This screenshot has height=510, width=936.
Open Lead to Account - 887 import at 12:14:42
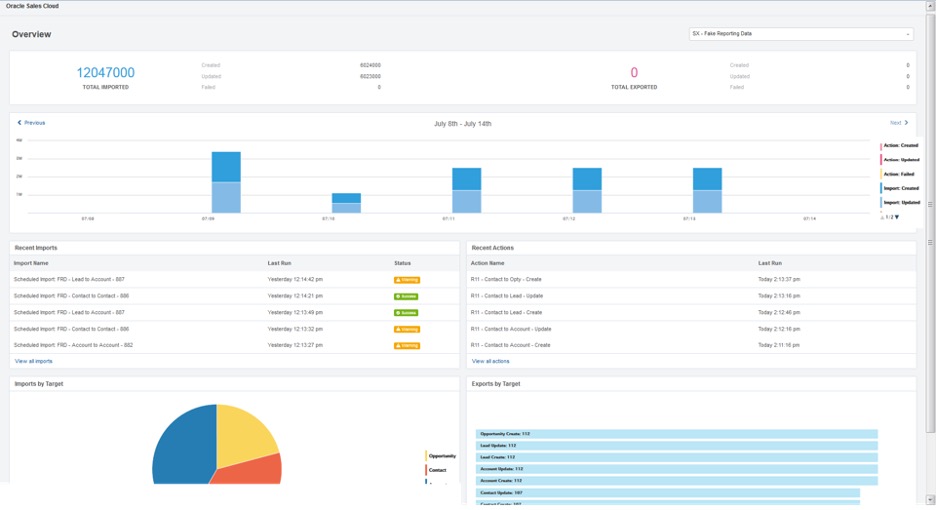[x=69, y=279]
